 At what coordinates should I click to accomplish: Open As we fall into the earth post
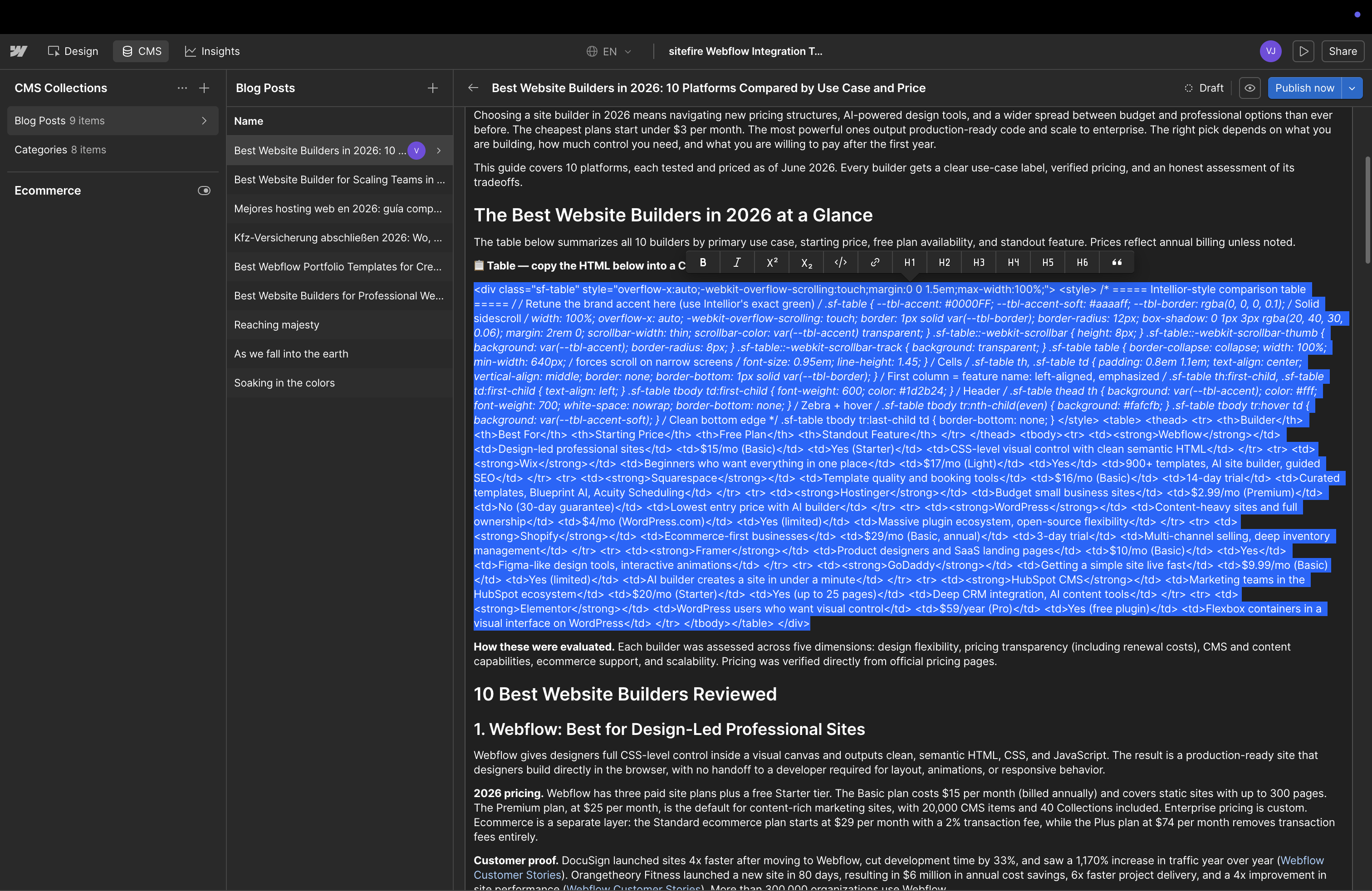[x=339, y=354]
